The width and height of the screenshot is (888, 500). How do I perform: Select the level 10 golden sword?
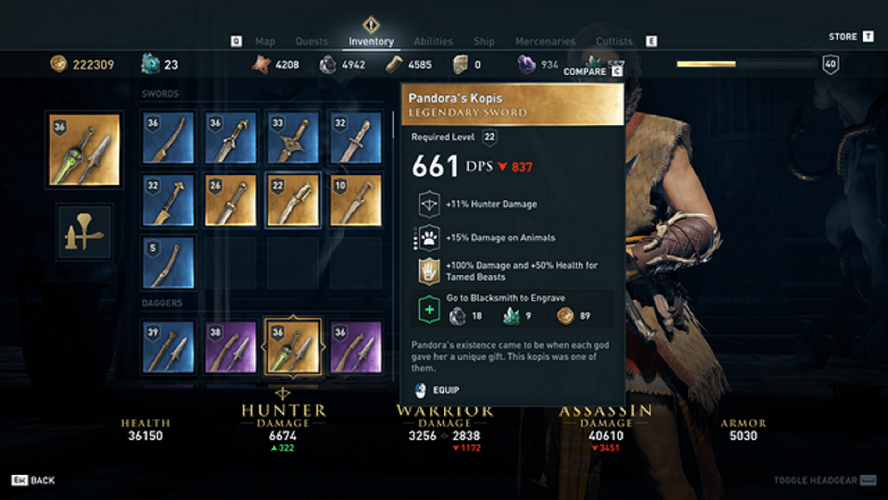pyautogui.click(x=355, y=200)
